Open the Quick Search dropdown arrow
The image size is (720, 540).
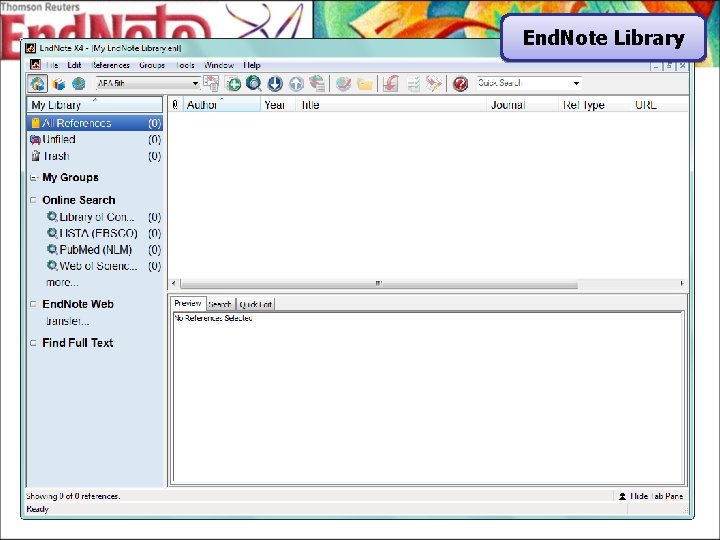coord(576,83)
